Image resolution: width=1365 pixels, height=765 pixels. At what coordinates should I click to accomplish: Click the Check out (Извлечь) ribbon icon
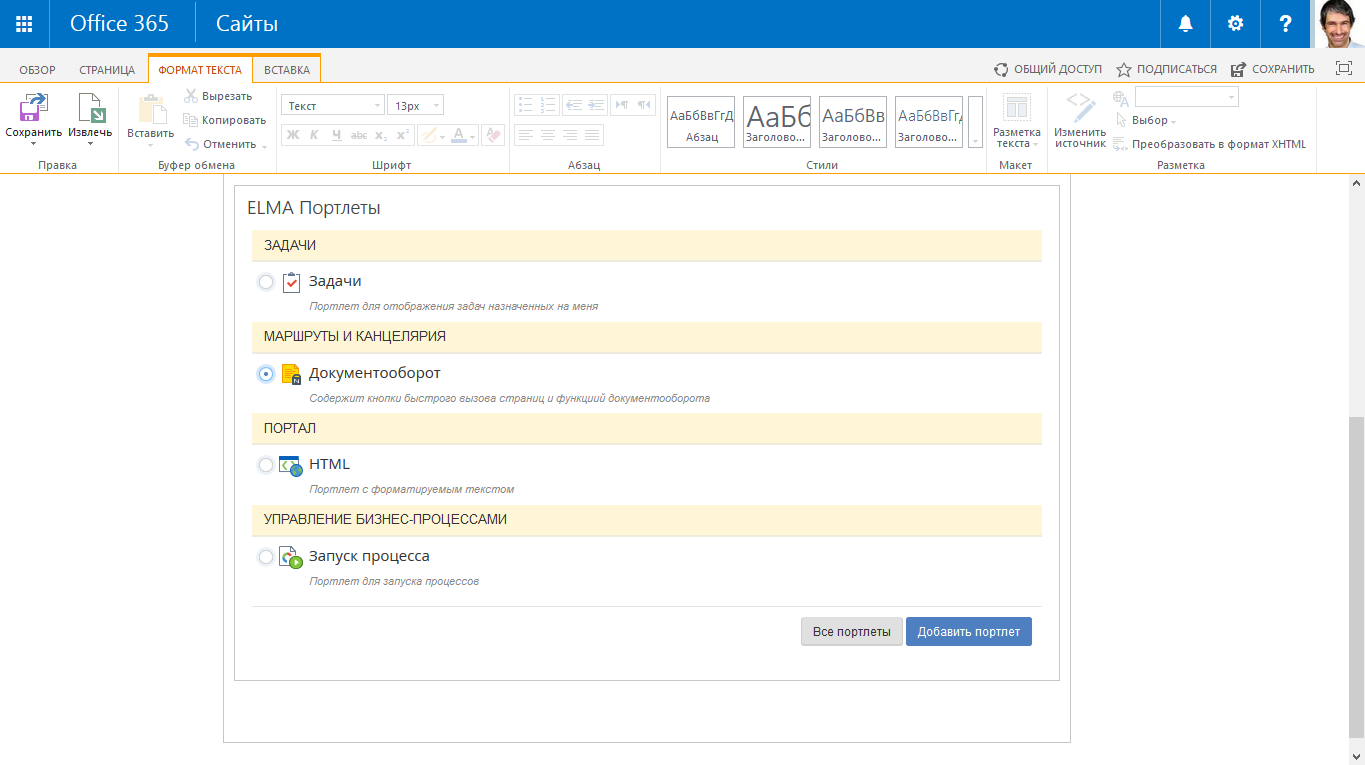click(90, 108)
